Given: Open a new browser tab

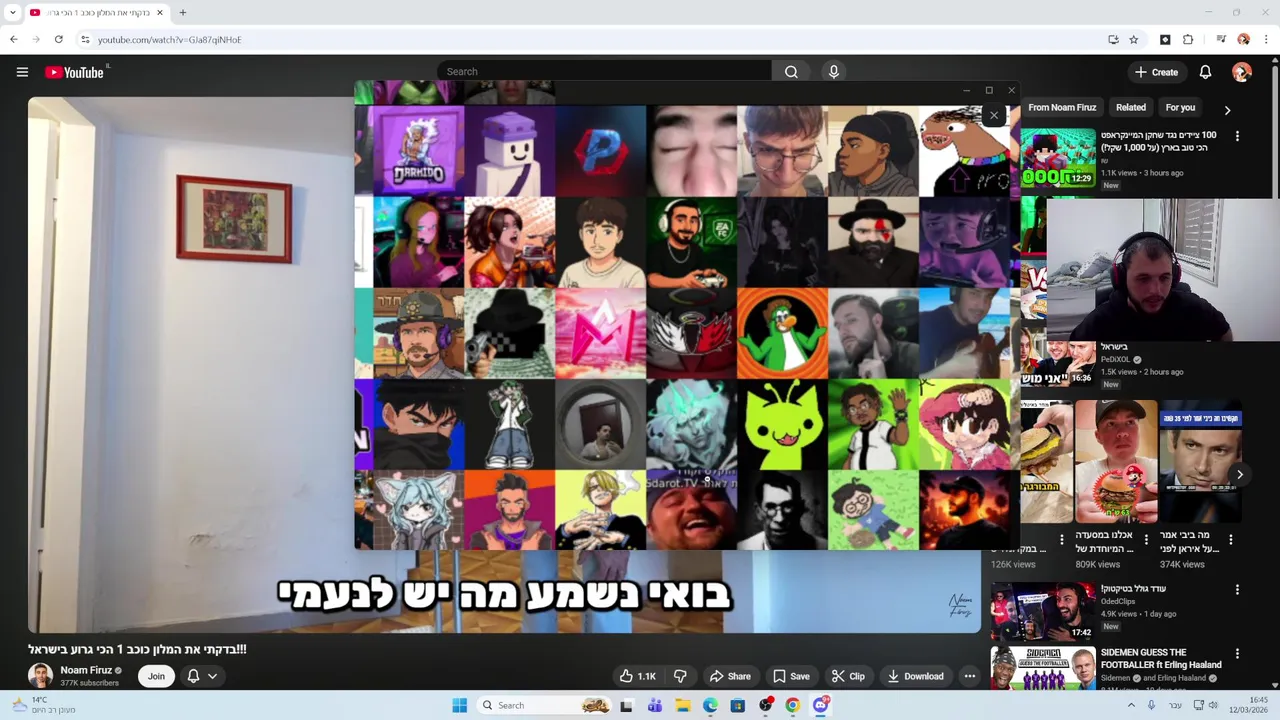Looking at the screenshot, I should pyautogui.click(x=183, y=13).
